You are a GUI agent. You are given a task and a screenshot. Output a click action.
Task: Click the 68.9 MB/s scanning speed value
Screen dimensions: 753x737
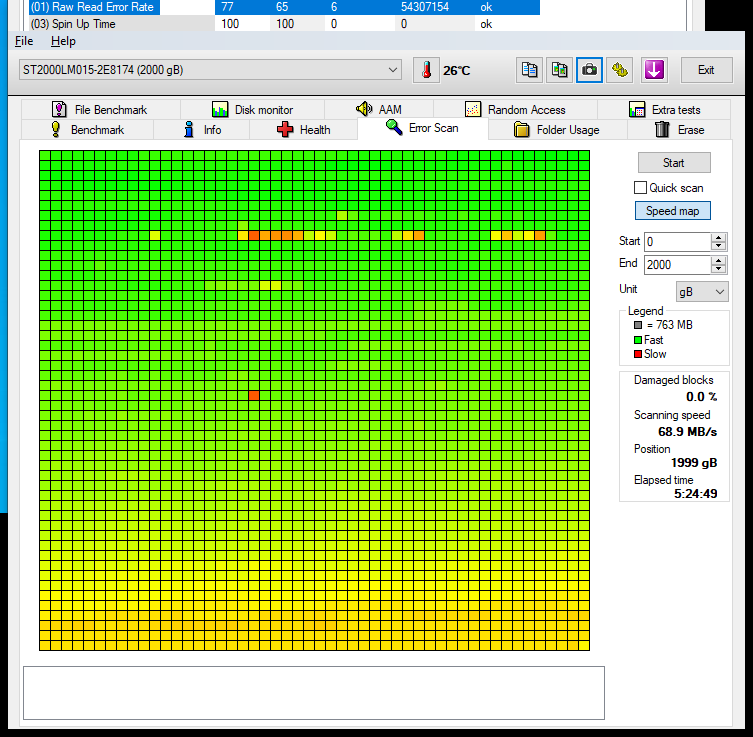[687, 432]
